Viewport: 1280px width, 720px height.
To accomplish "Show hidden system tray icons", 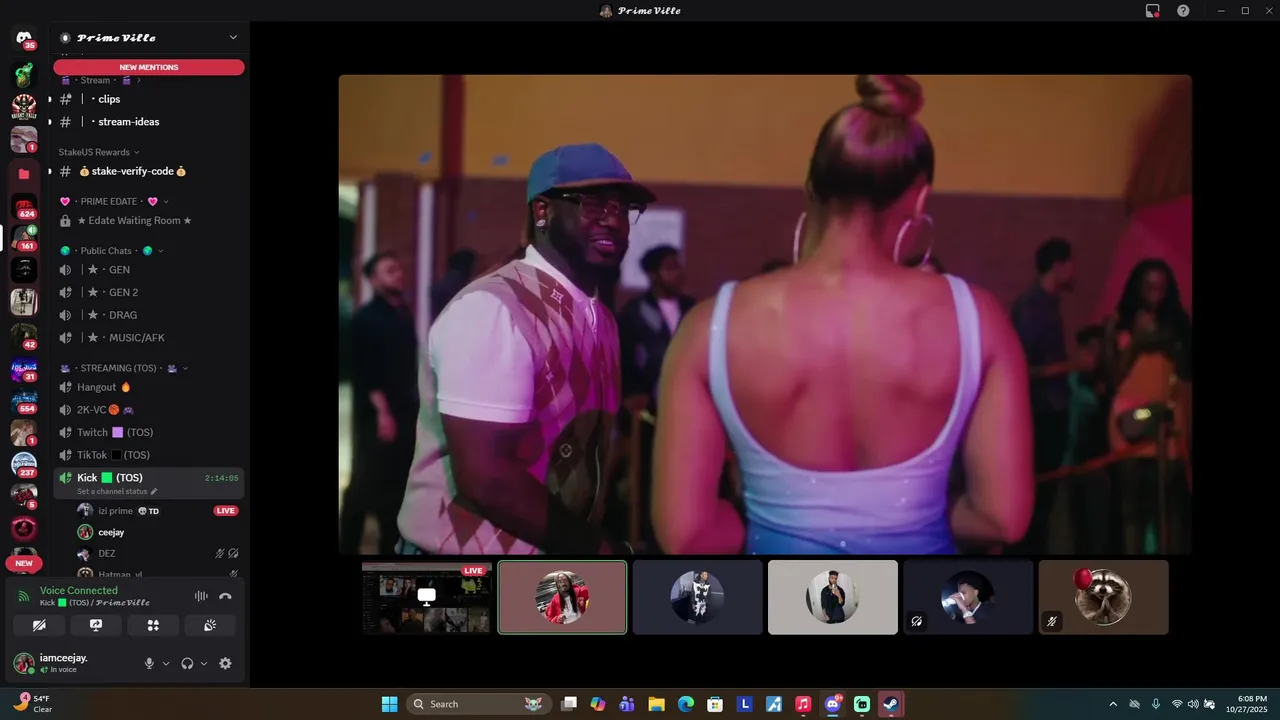I will coord(1113,704).
